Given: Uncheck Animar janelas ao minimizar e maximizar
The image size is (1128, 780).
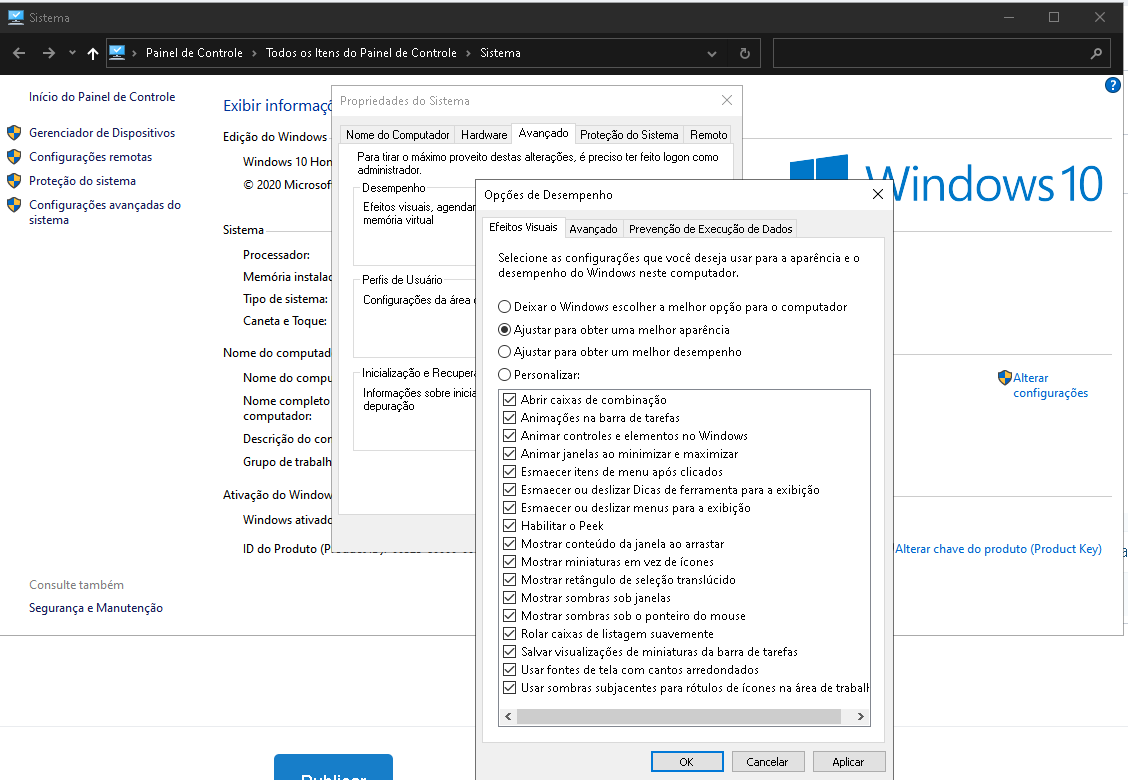Looking at the screenshot, I should tap(509, 453).
